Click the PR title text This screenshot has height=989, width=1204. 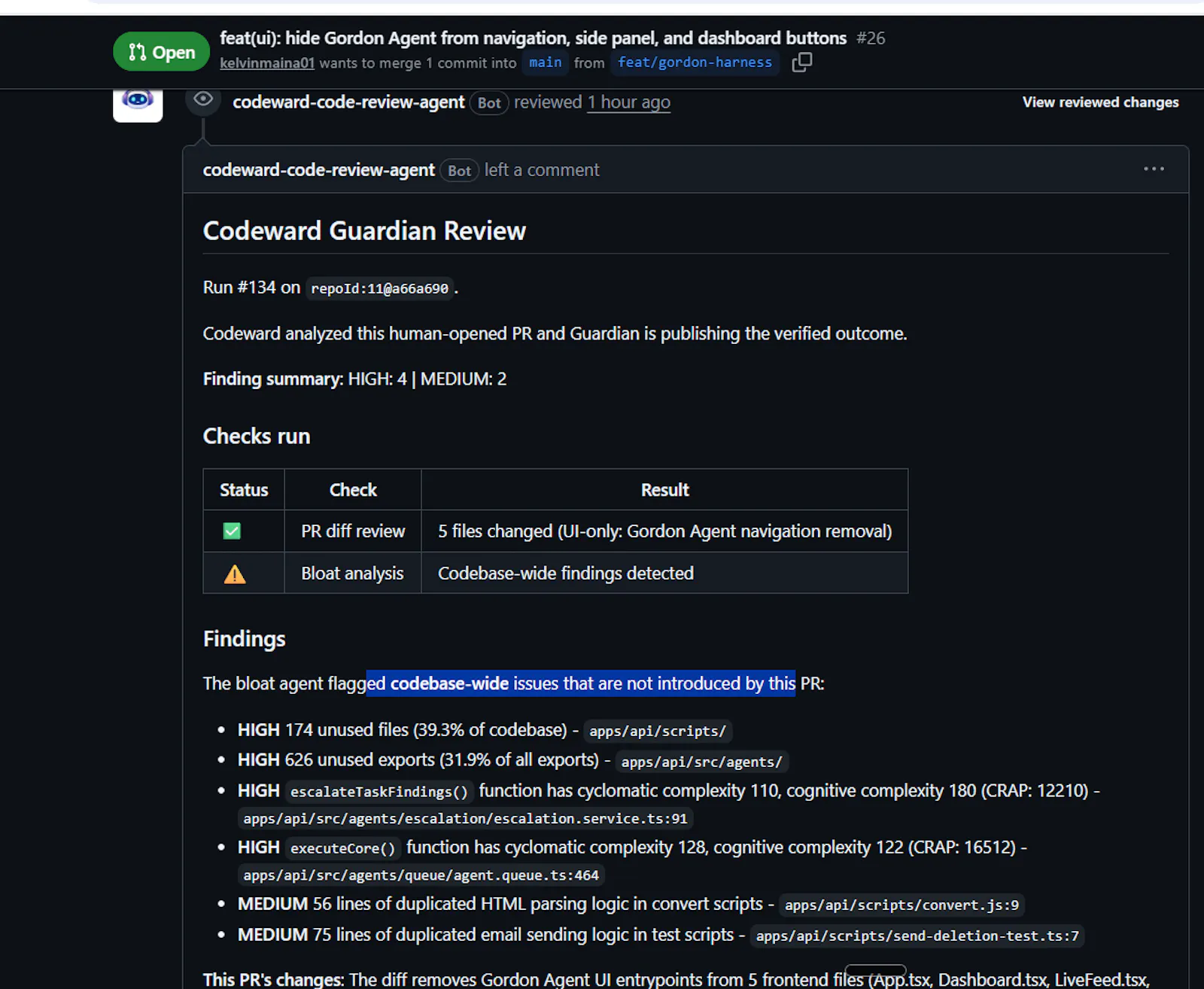pyautogui.click(x=533, y=38)
